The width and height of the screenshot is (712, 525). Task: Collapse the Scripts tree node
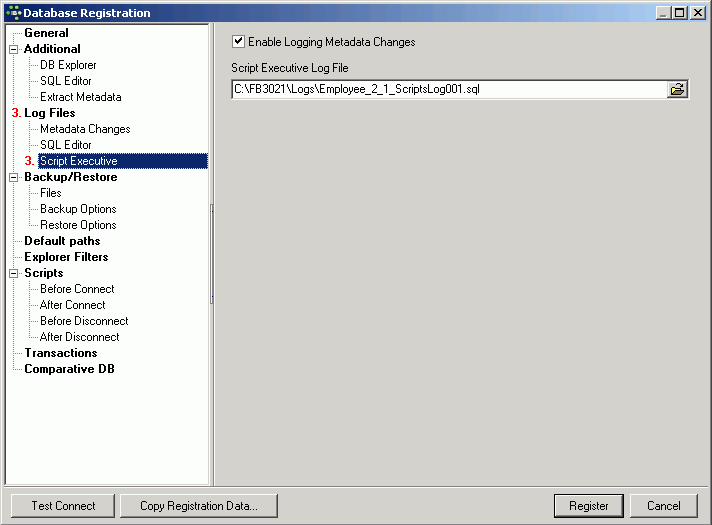pos(14,273)
